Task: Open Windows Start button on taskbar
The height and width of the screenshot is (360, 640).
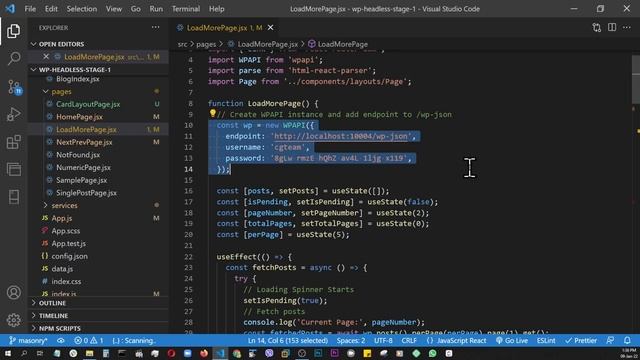Action: coord(8,353)
